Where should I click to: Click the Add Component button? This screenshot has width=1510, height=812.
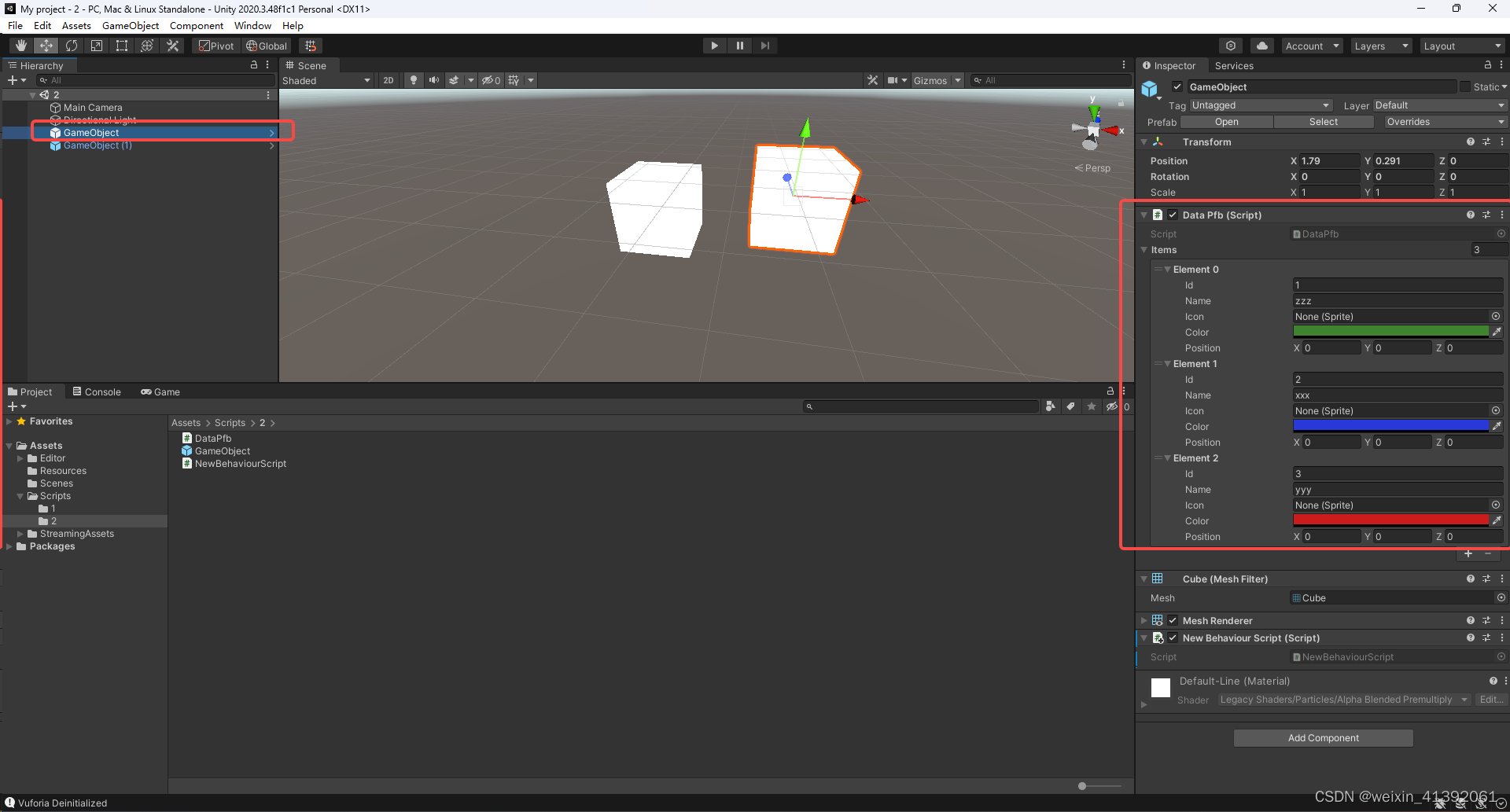click(1323, 738)
